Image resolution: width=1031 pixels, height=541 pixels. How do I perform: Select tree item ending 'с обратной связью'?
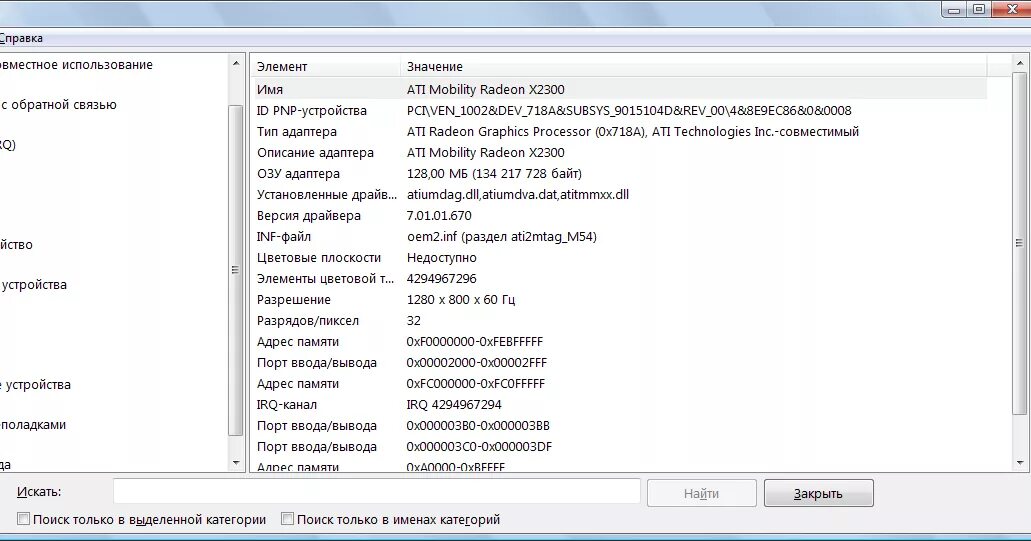(58, 105)
